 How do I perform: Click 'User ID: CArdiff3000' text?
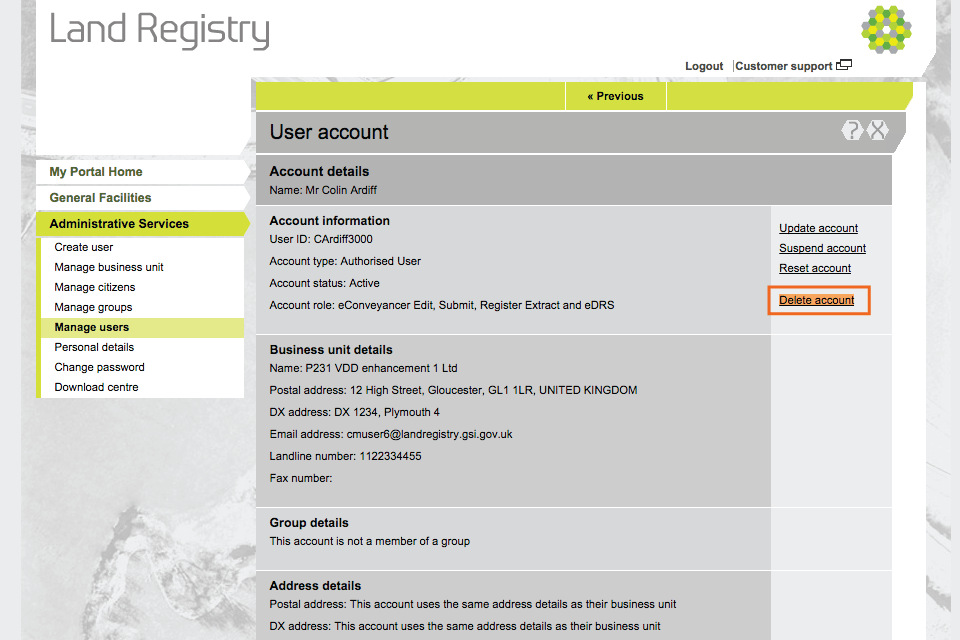pos(321,239)
